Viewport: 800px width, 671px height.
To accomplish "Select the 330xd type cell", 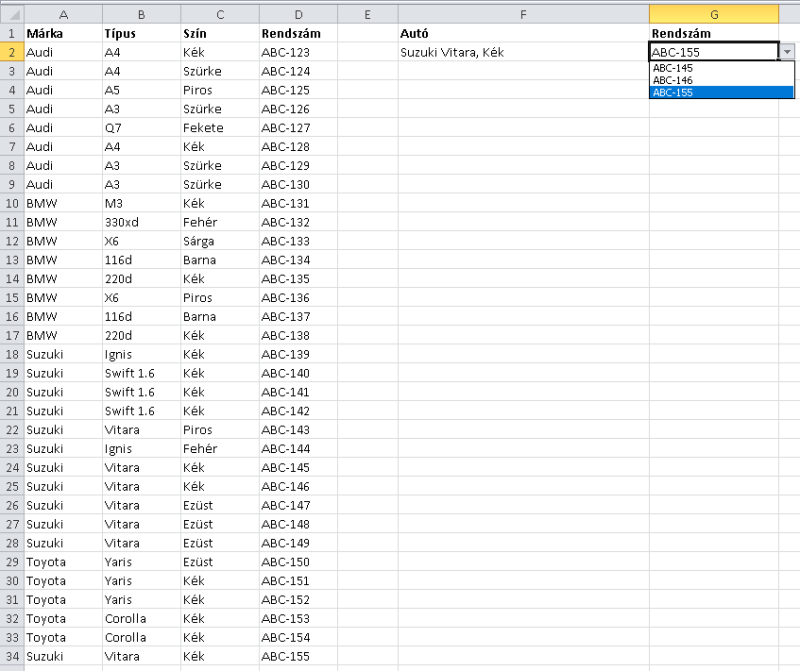I will pyautogui.click(x=142, y=222).
